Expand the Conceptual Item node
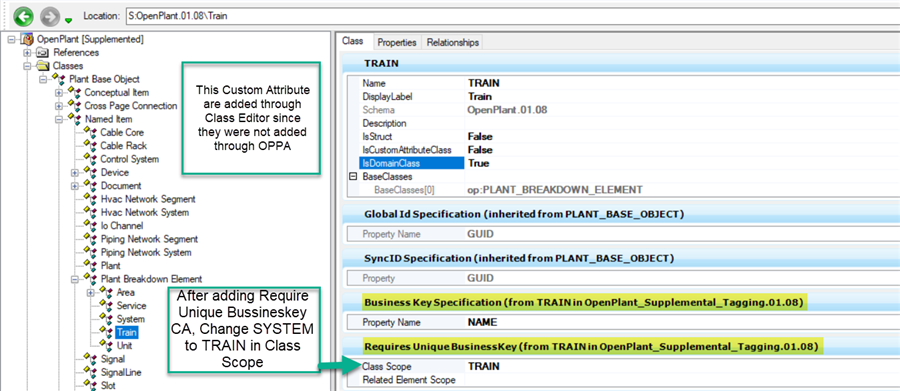 [x=58, y=92]
